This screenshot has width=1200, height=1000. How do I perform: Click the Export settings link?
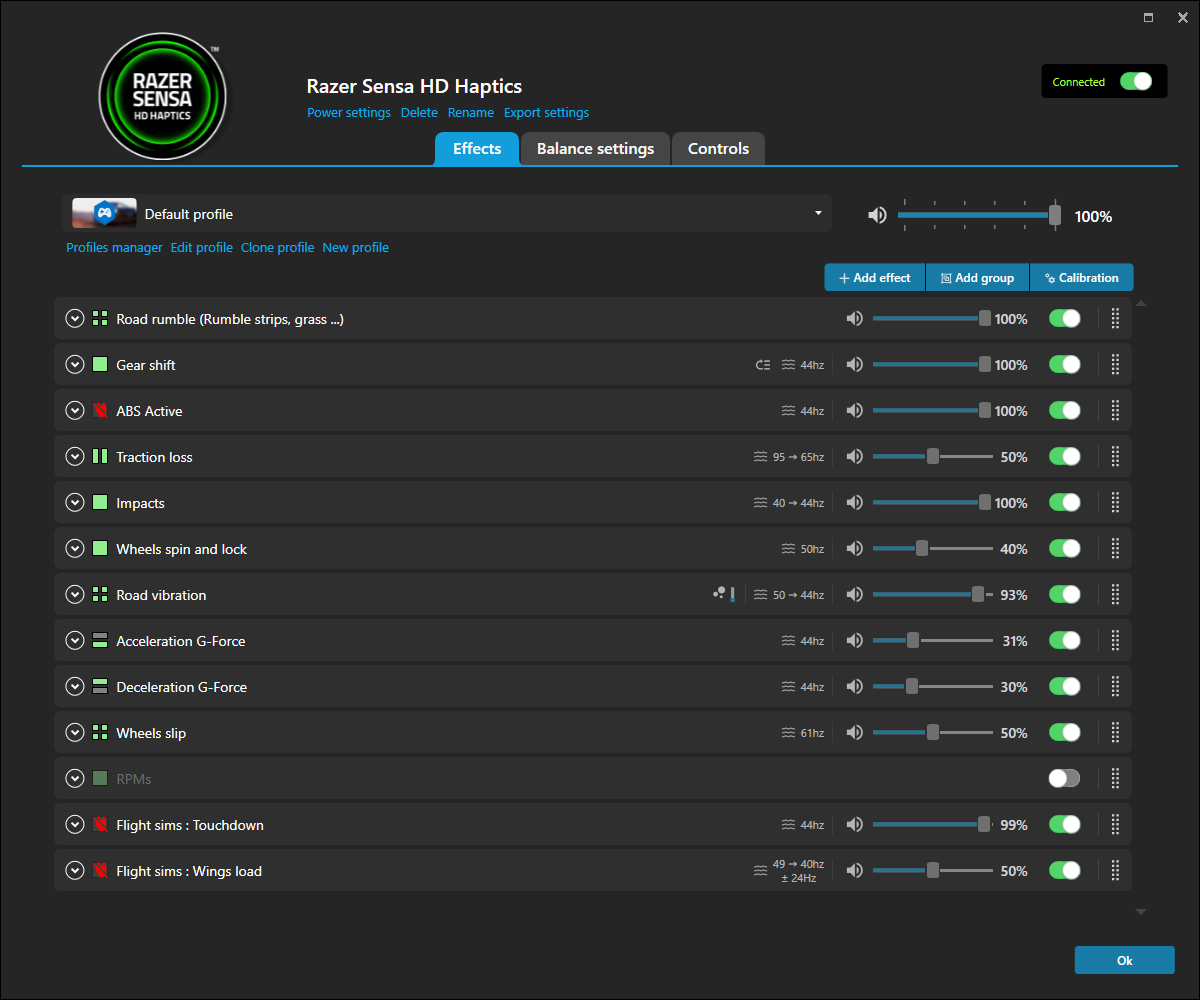[546, 113]
